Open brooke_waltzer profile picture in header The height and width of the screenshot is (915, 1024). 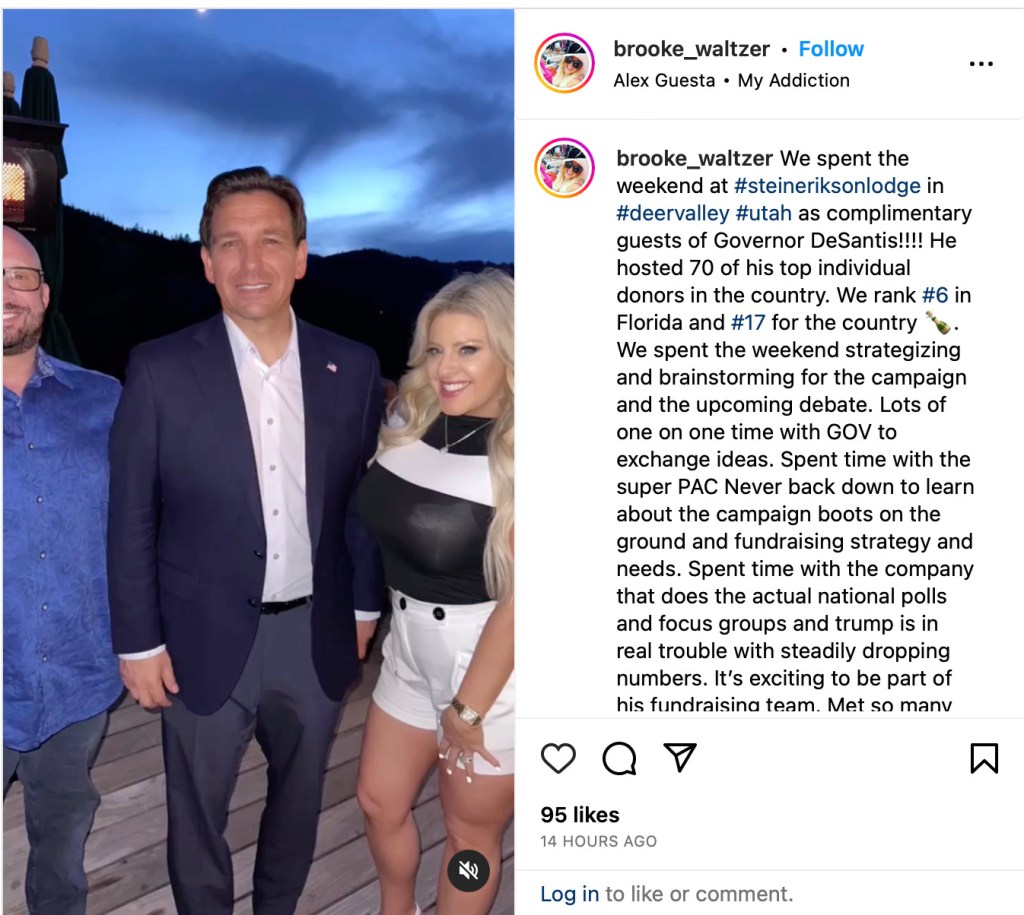pyautogui.click(x=564, y=63)
